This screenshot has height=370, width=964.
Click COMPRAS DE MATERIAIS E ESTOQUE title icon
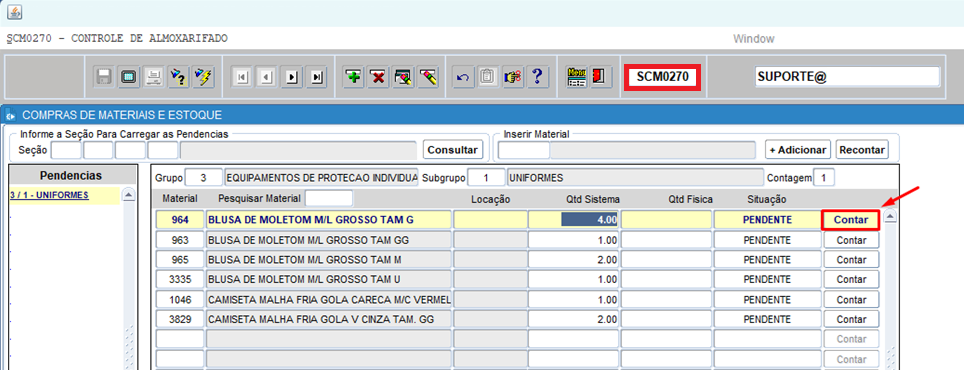point(10,116)
